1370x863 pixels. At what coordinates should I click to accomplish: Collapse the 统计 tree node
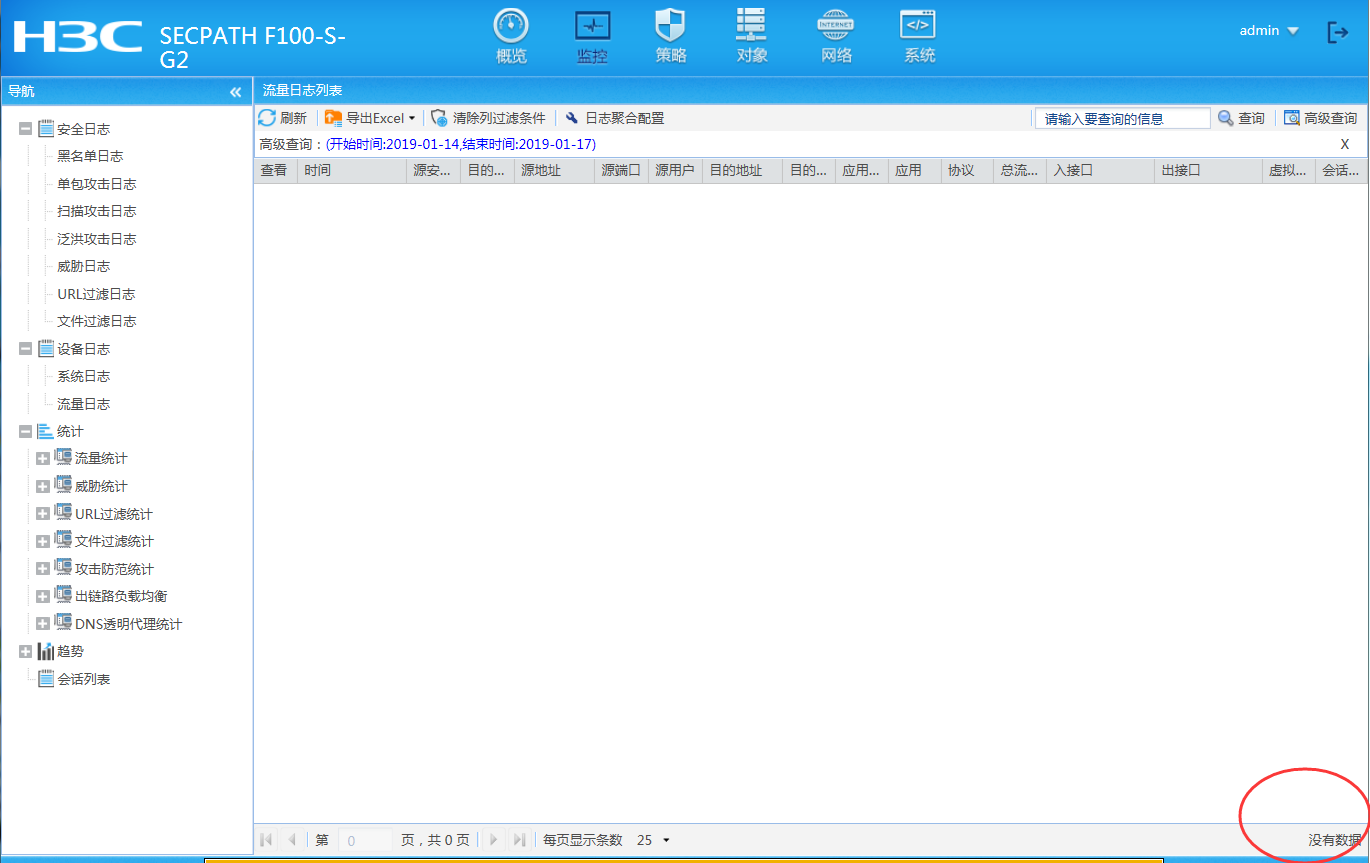tap(25, 432)
